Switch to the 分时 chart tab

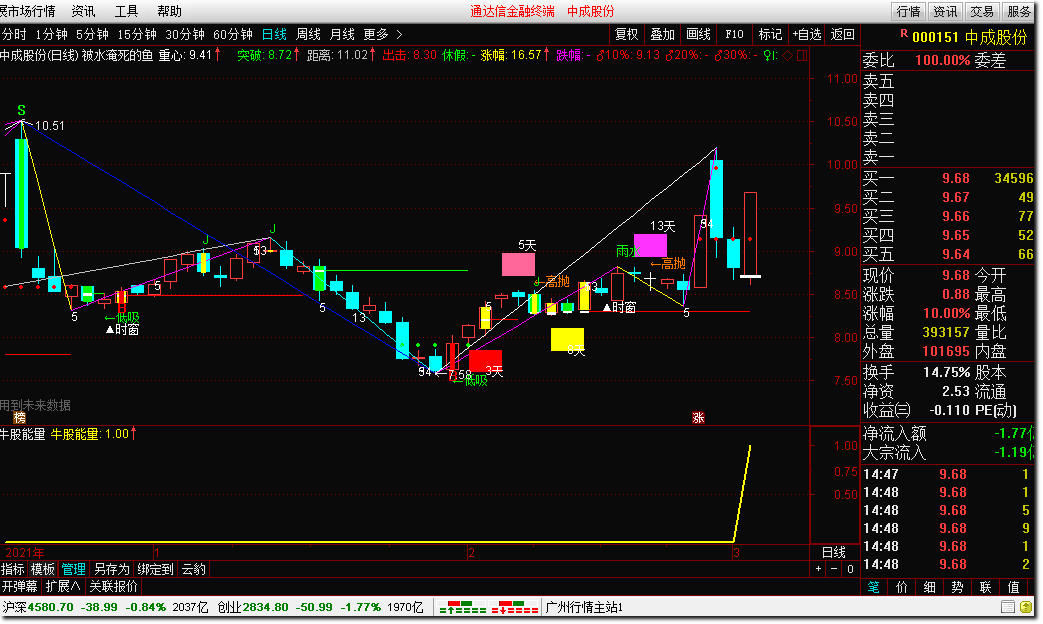pyautogui.click(x=14, y=35)
